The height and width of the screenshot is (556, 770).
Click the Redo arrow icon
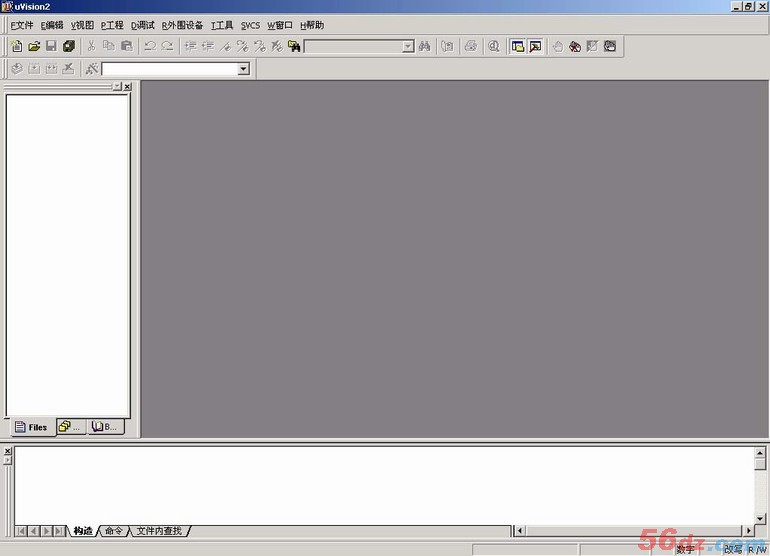[x=167, y=46]
